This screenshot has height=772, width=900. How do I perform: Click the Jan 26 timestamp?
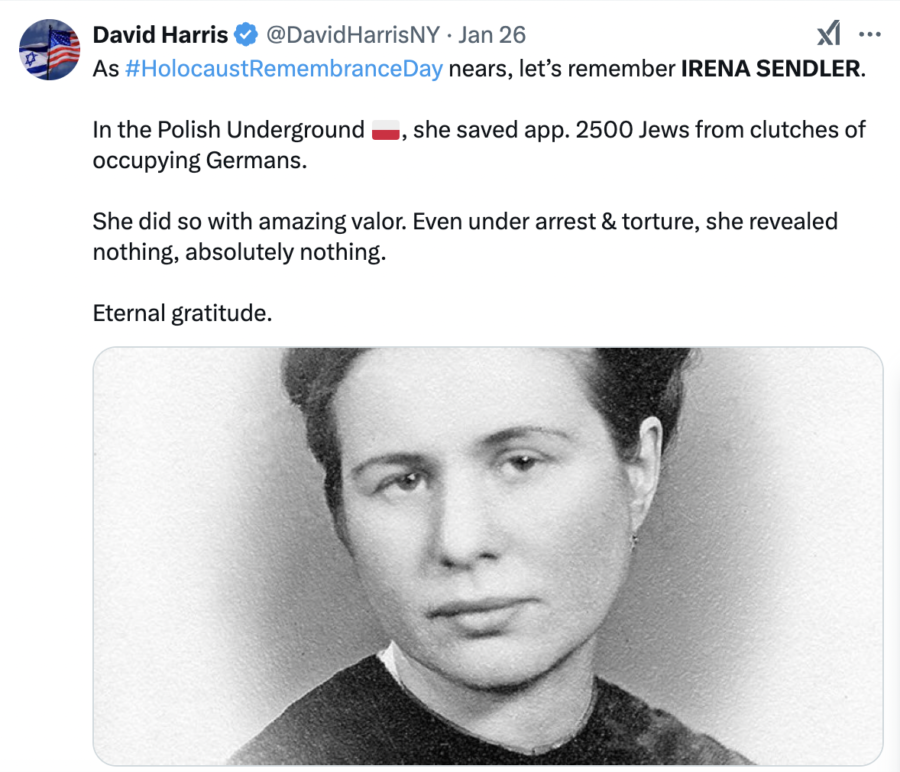click(491, 33)
